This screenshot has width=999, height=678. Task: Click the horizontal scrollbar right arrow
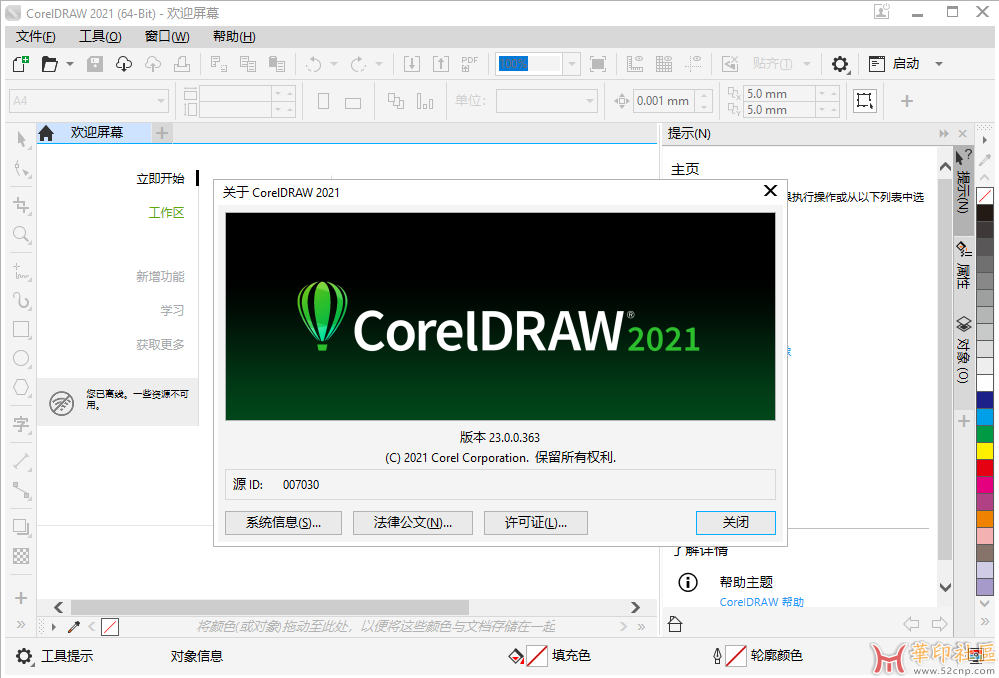635,607
